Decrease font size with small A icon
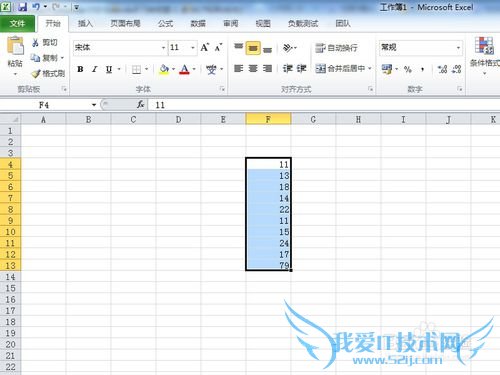Image resolution: width=500 pixels, height=375 pixels. tap(218, 48)
